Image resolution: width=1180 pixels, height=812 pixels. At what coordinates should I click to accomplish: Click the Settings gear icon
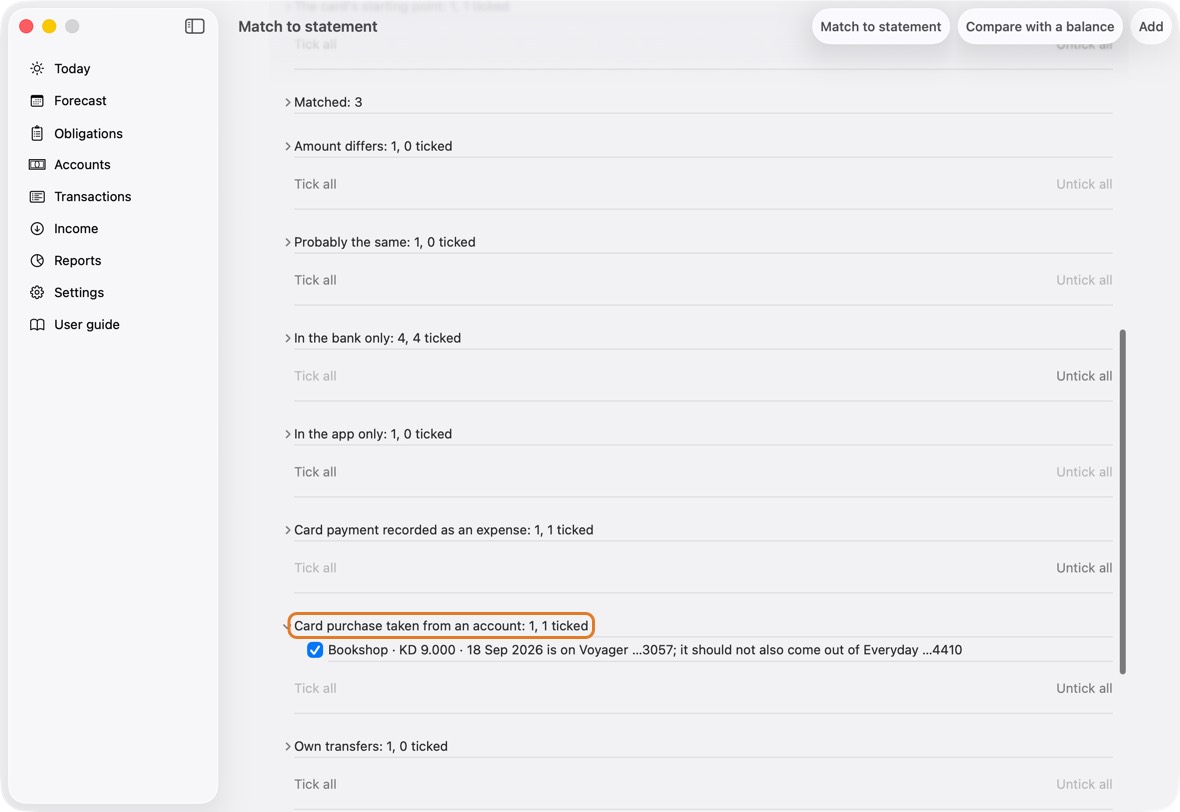coord(37,293)
